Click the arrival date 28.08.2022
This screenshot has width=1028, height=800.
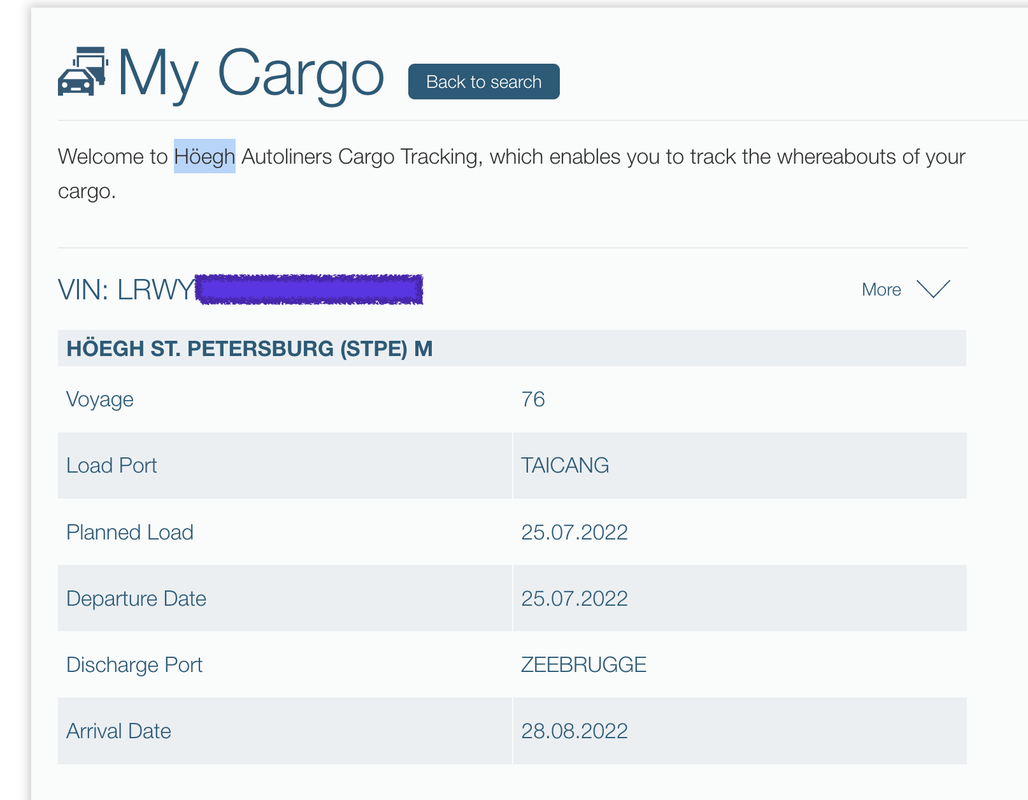(574, 731)
